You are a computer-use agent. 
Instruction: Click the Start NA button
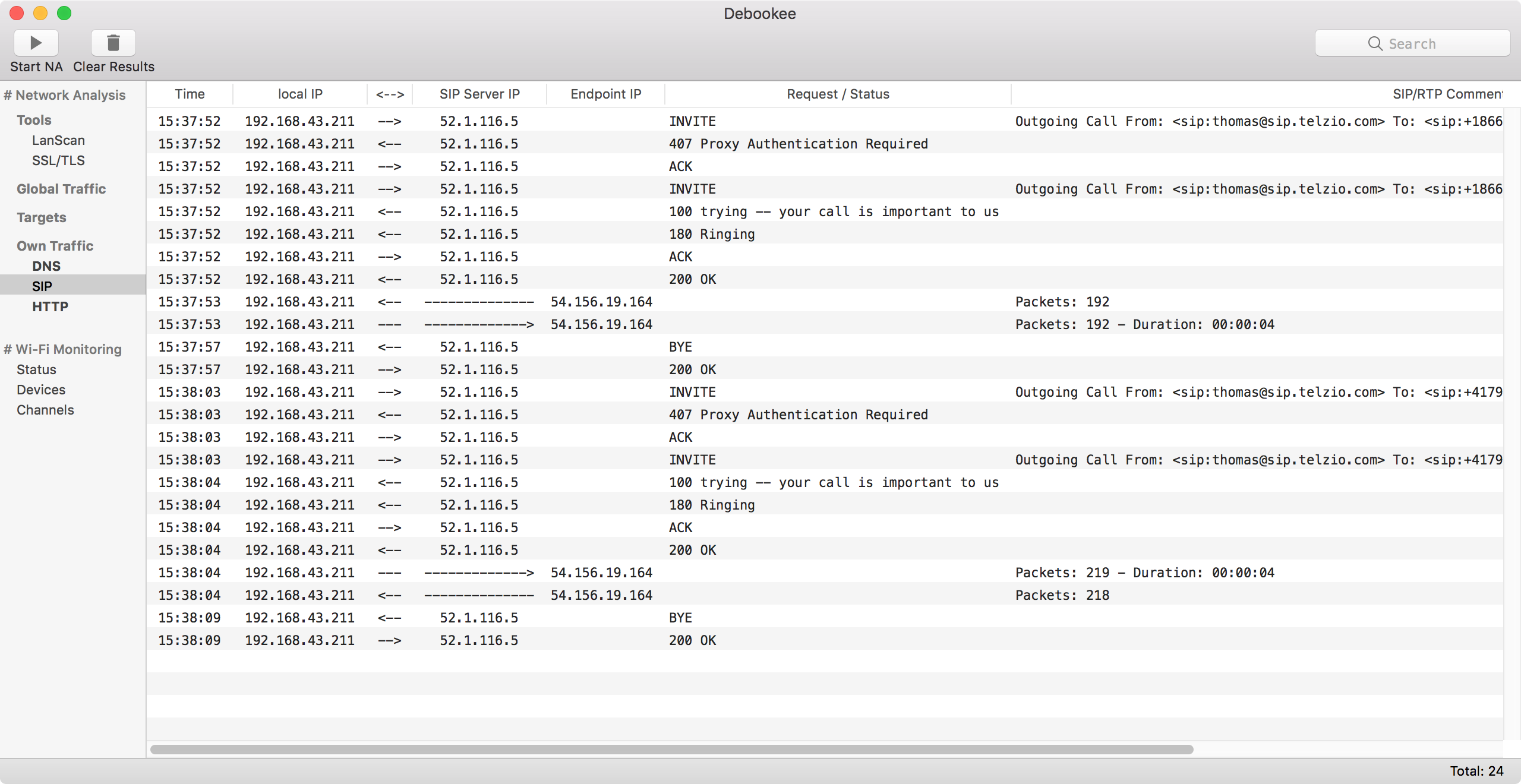36,42
